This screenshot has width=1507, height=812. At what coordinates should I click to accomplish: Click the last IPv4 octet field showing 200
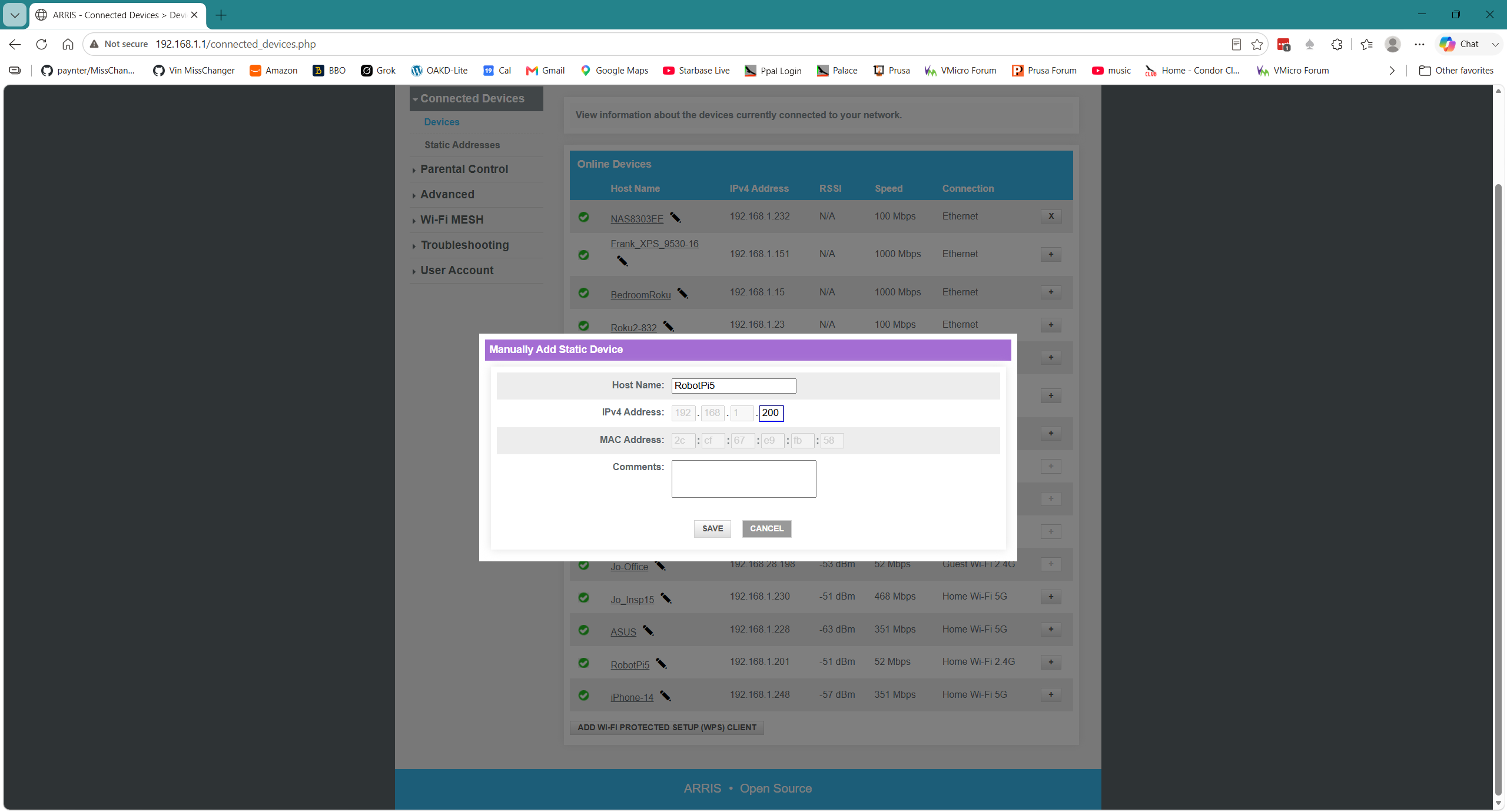[771, 412]
